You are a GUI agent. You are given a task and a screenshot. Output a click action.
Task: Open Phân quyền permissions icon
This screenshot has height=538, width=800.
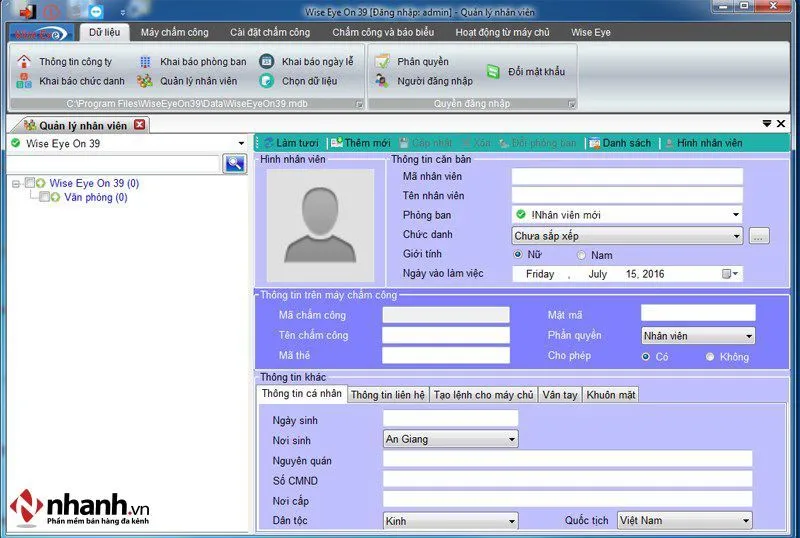tap(382, 62)
